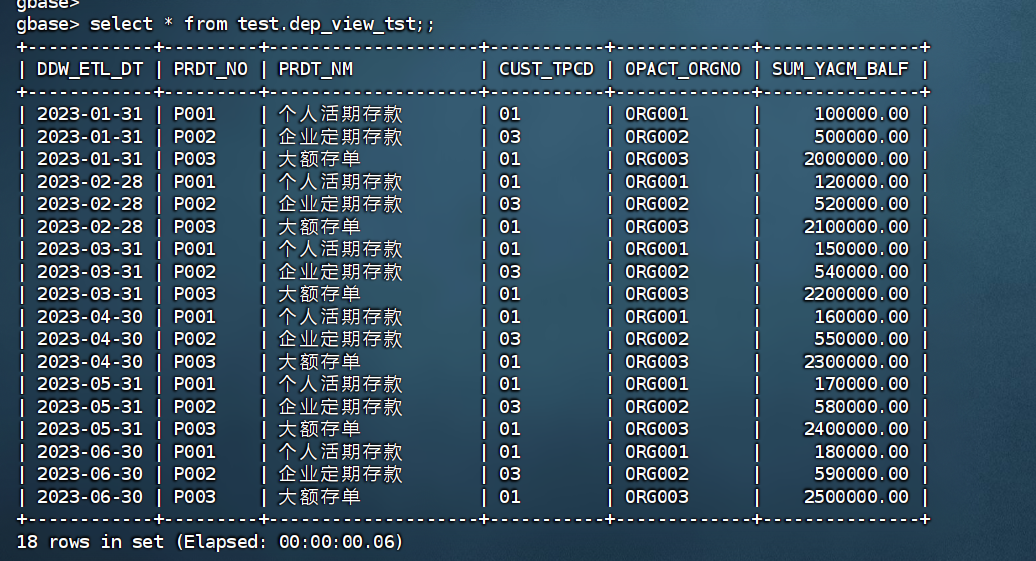Select the balance cell showing 150000.00

[861, 249]
